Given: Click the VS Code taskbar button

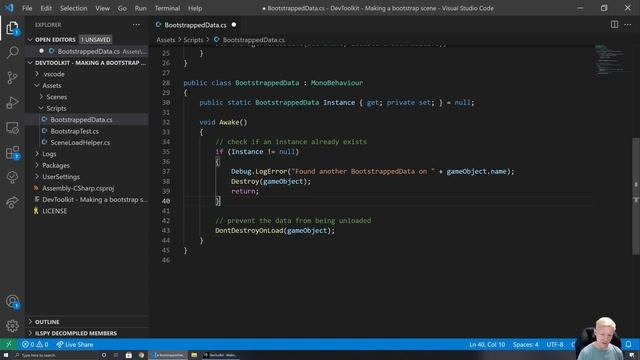Looking at the screenshot, I should [x=168, y=355].
